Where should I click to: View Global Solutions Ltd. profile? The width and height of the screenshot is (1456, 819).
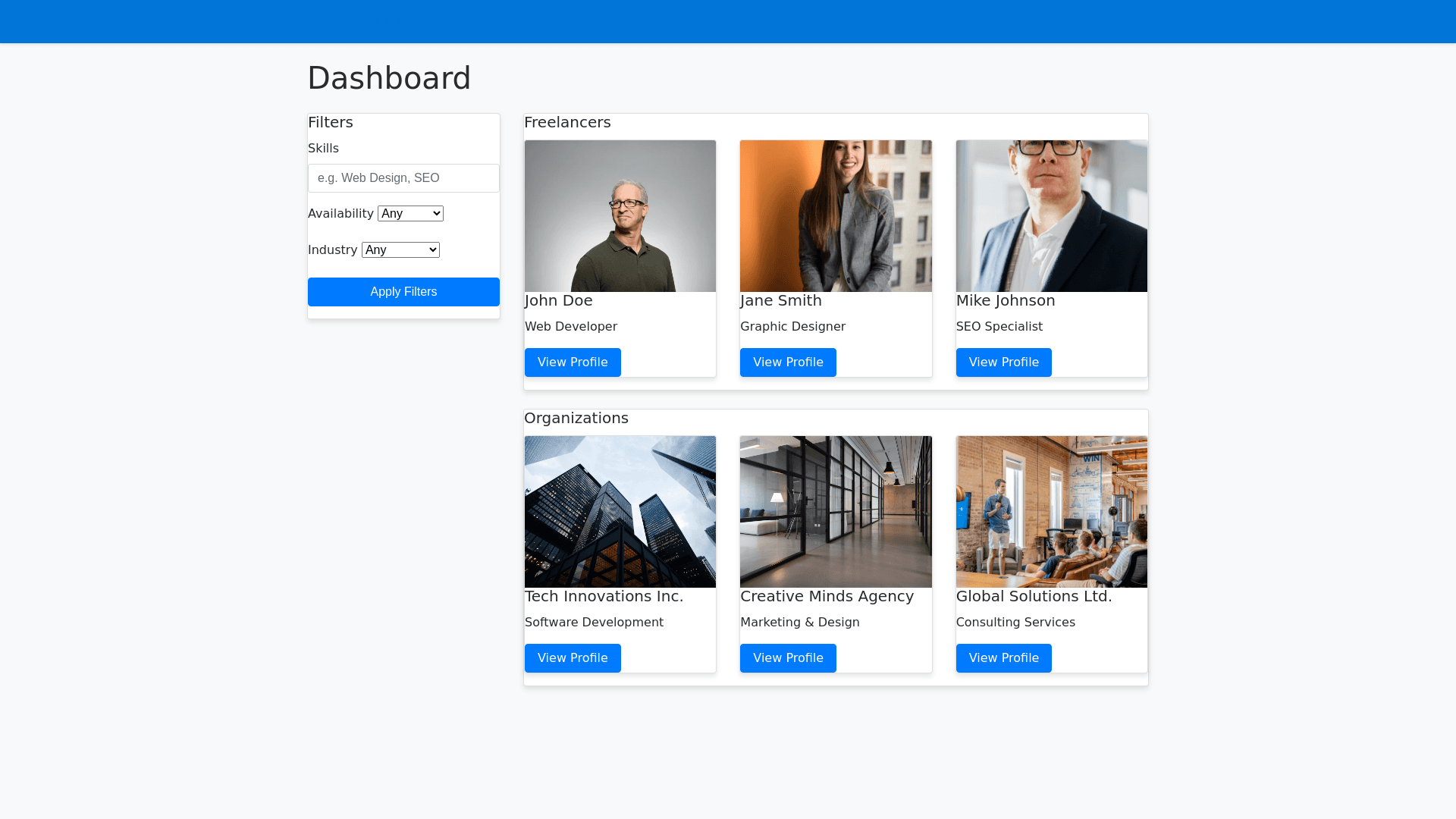coord(1003,658)
